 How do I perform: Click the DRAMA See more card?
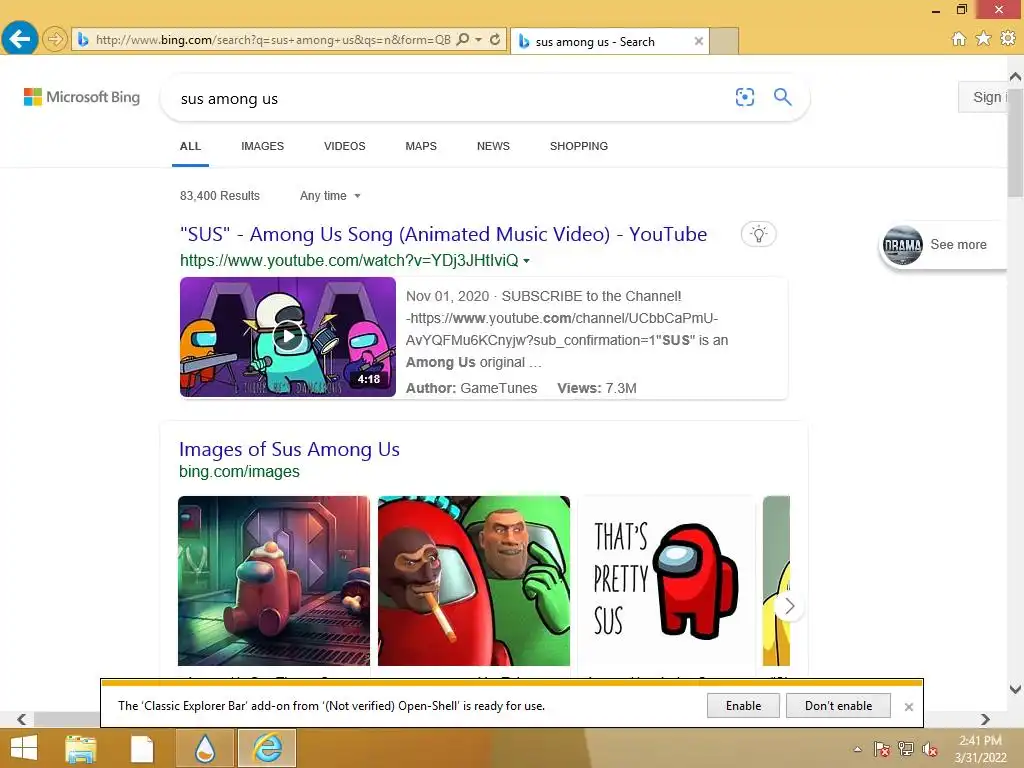(944, 245)
